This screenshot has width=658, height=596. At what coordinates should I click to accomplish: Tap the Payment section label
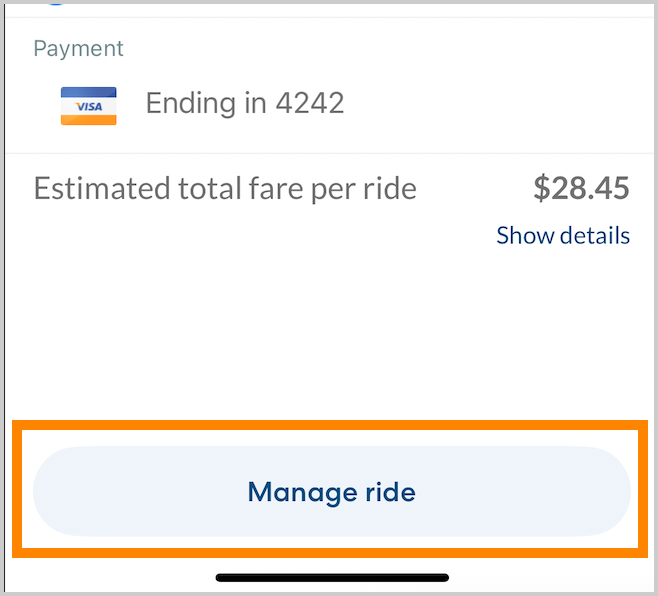point(78,48)
